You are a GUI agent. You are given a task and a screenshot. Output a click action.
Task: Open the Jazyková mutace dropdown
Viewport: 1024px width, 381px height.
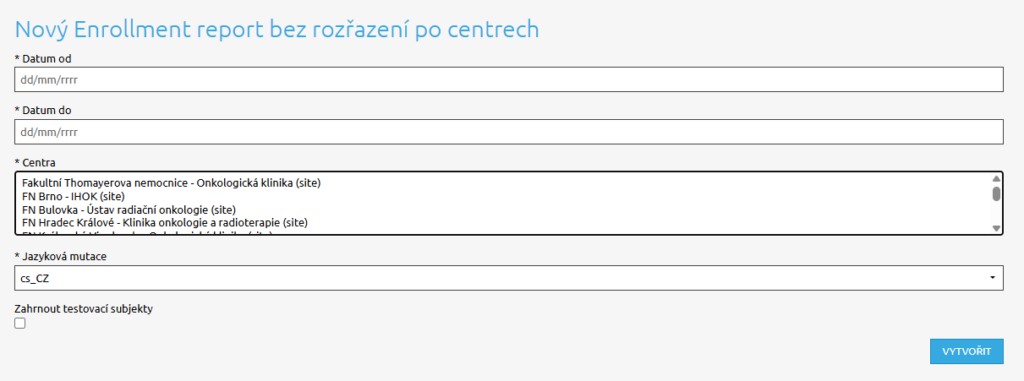pos(508,278)
